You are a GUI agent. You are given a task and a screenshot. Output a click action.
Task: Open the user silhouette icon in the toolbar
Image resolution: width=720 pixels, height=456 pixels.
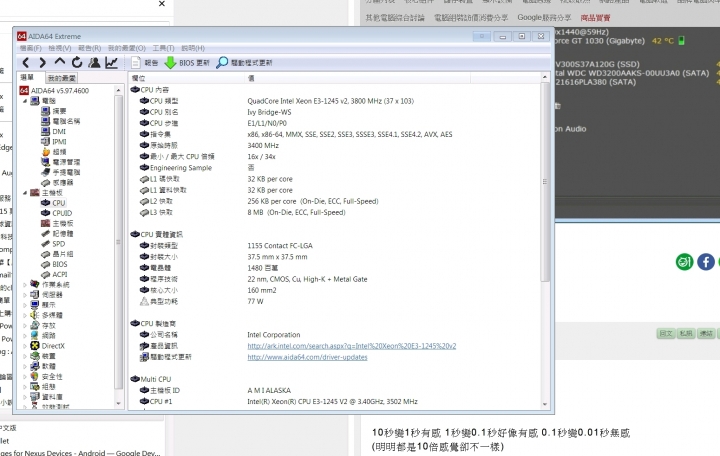pos(95,62)
